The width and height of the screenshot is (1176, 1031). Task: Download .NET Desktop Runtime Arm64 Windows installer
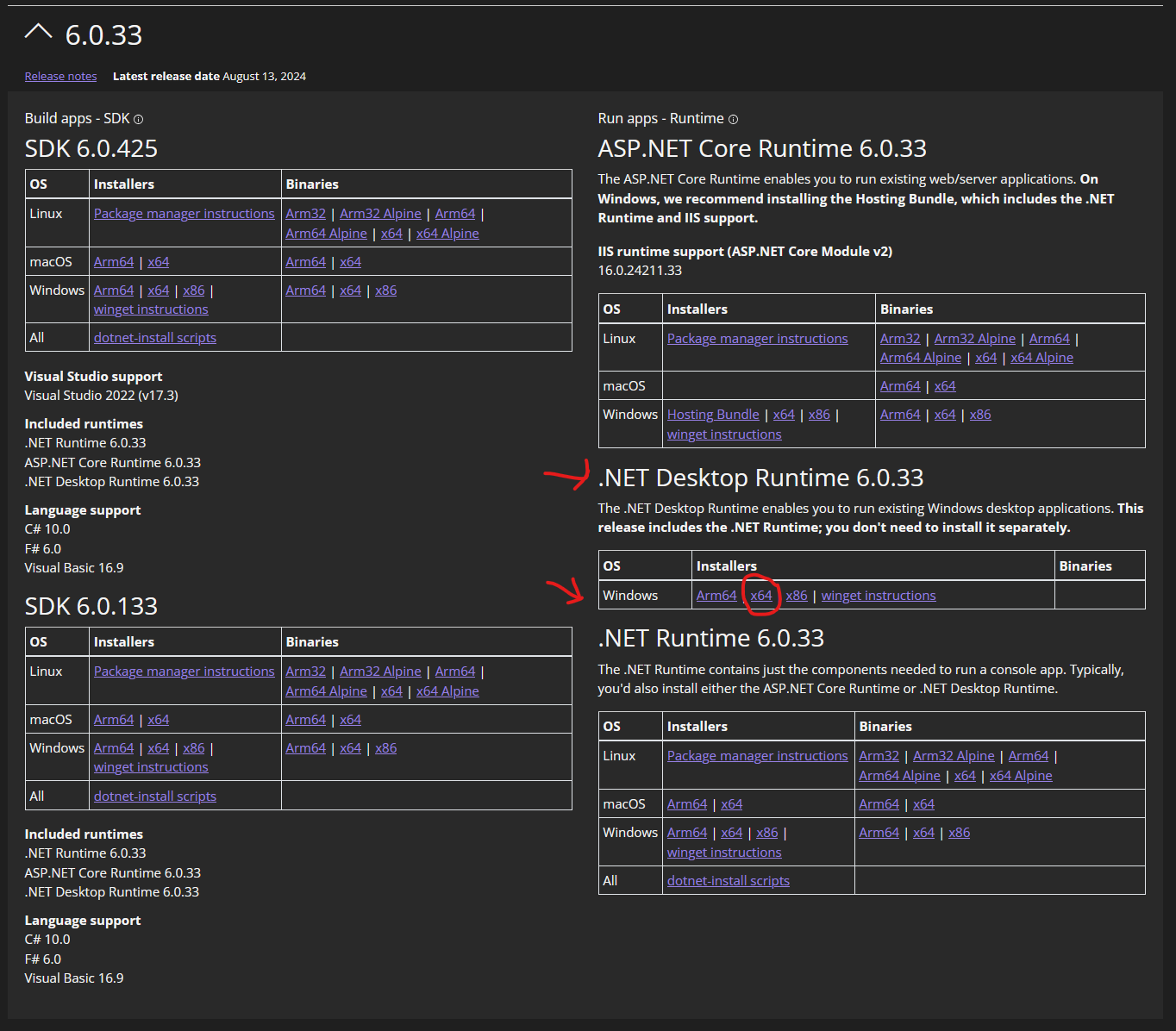(716, 596)
